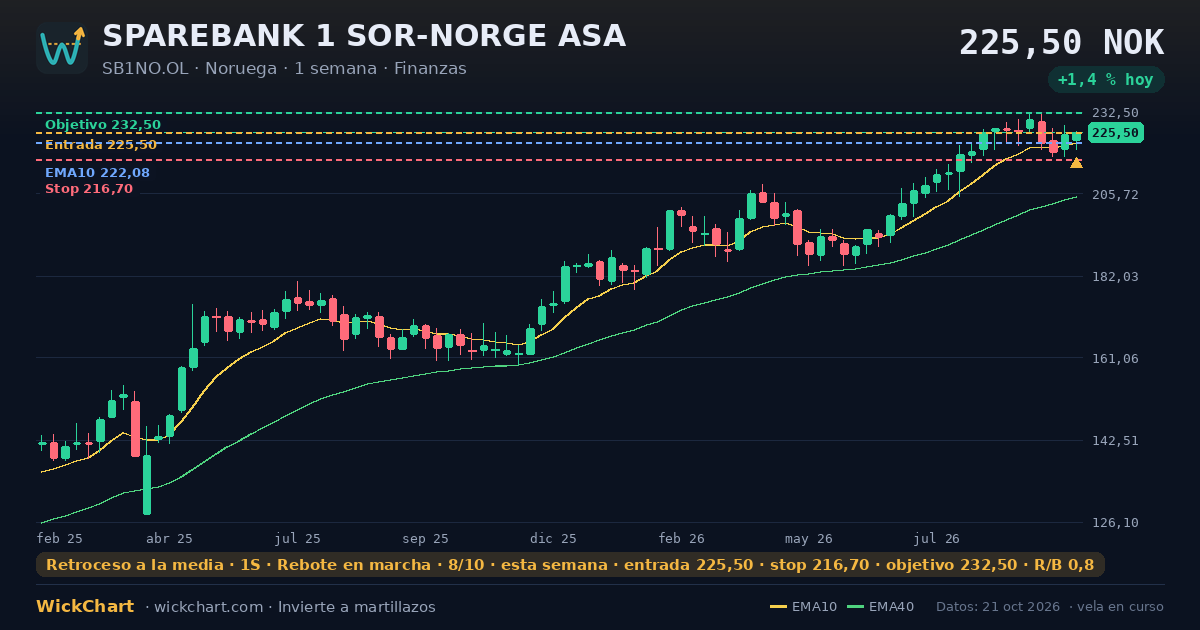Click the 205,72 price axis value
This screenshot has height=630, width=1200.
click(1115, 194)
